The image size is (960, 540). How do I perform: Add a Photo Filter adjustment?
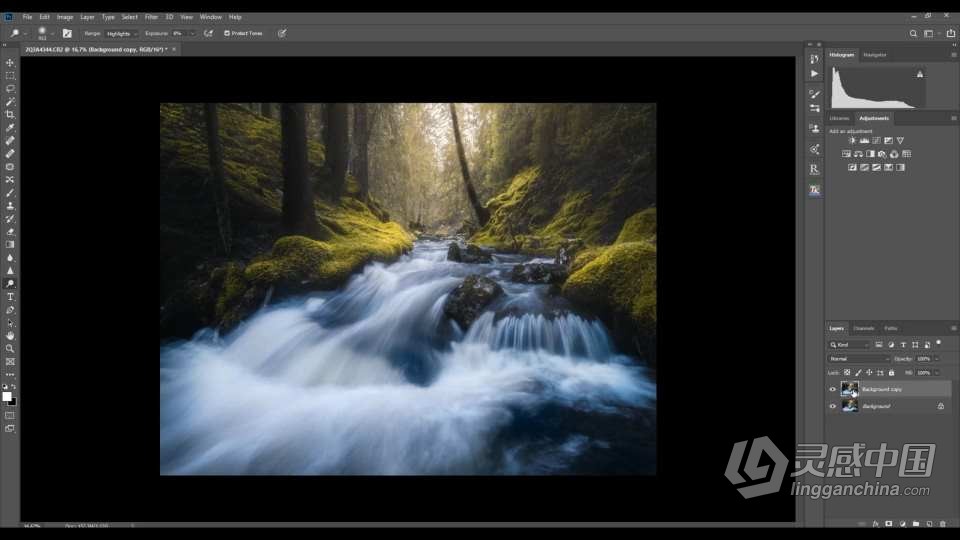[882, 154]
